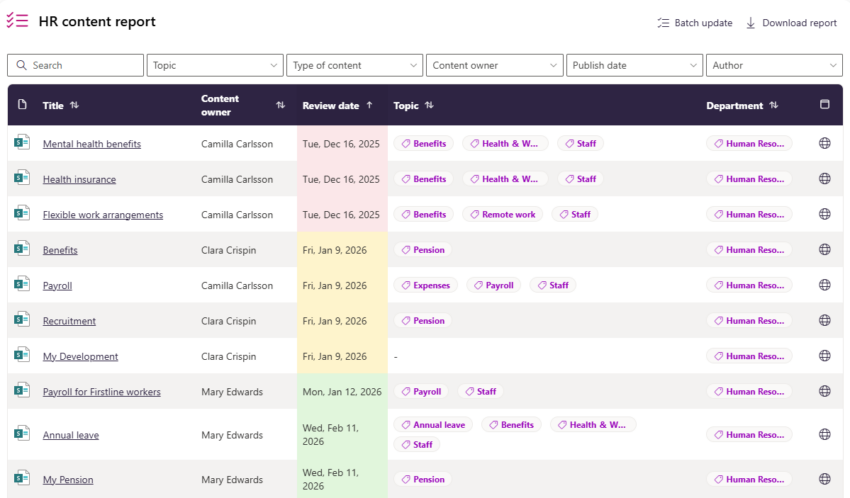Click the sort arrows next to Department header

(773, 106)
